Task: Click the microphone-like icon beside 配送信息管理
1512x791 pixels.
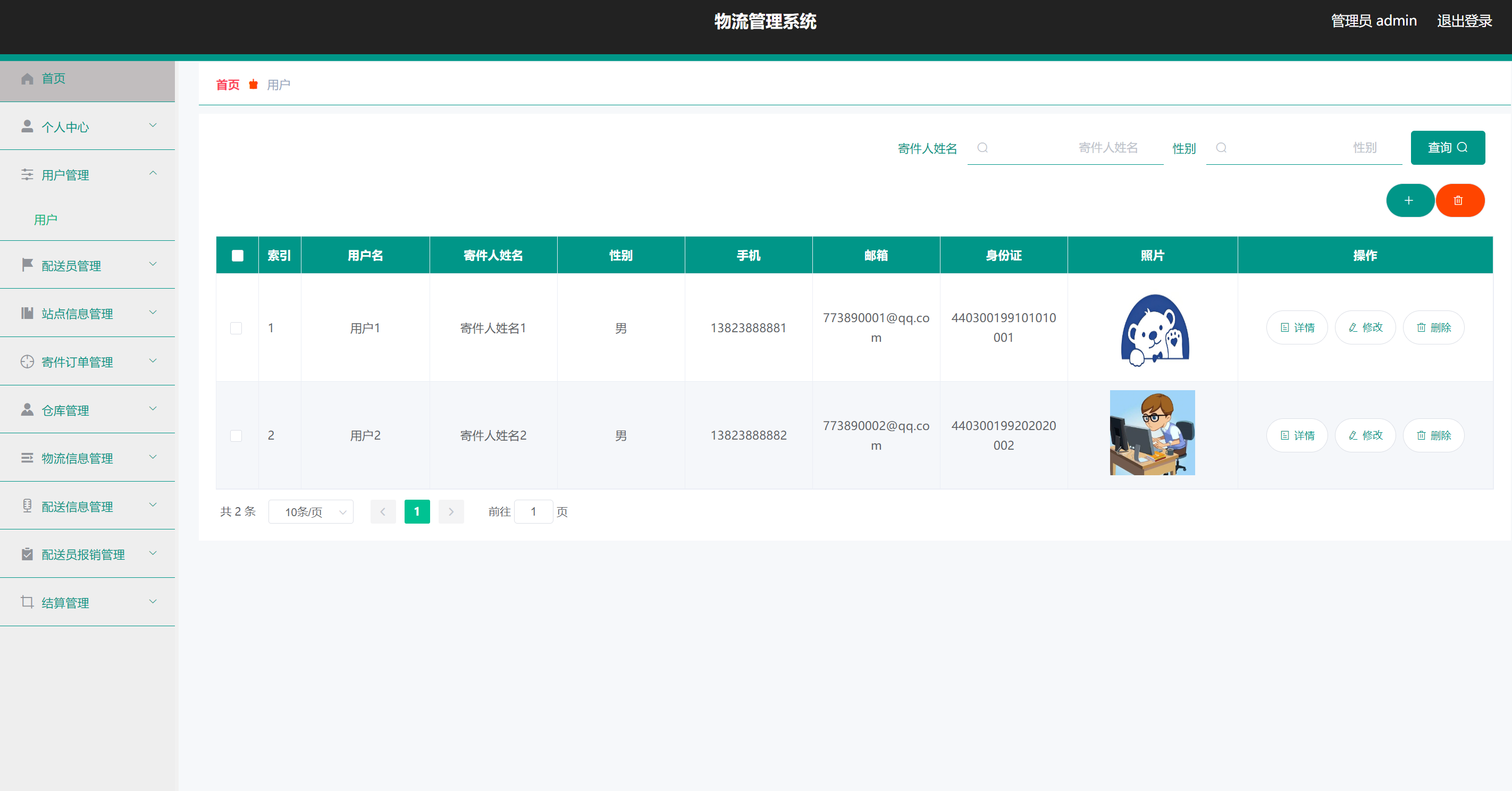Action: point(27,506)
